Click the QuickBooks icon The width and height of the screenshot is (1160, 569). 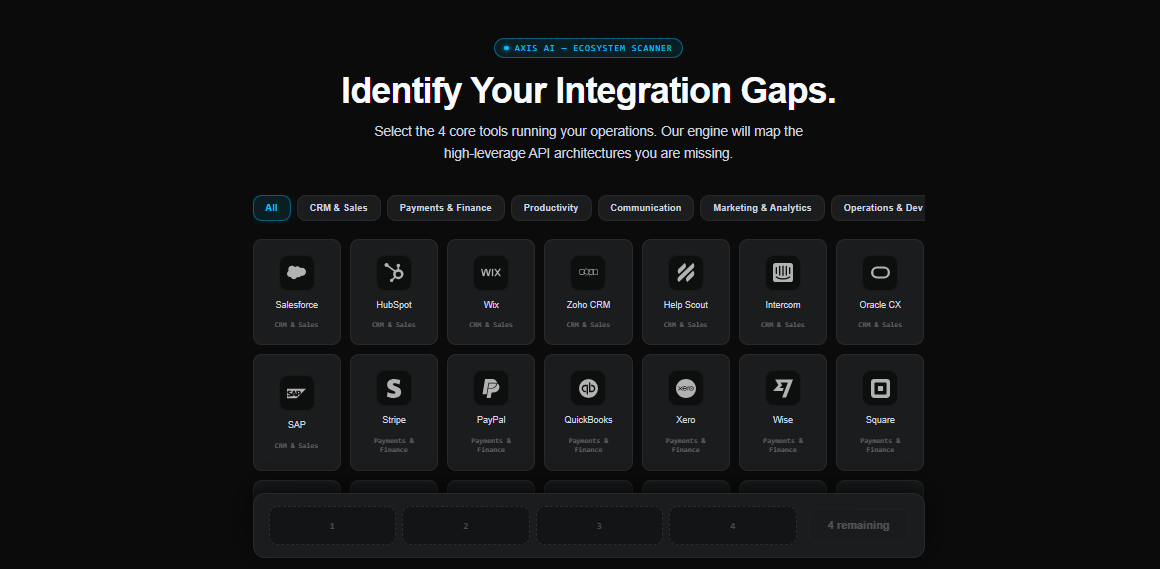tap(588, 388)
